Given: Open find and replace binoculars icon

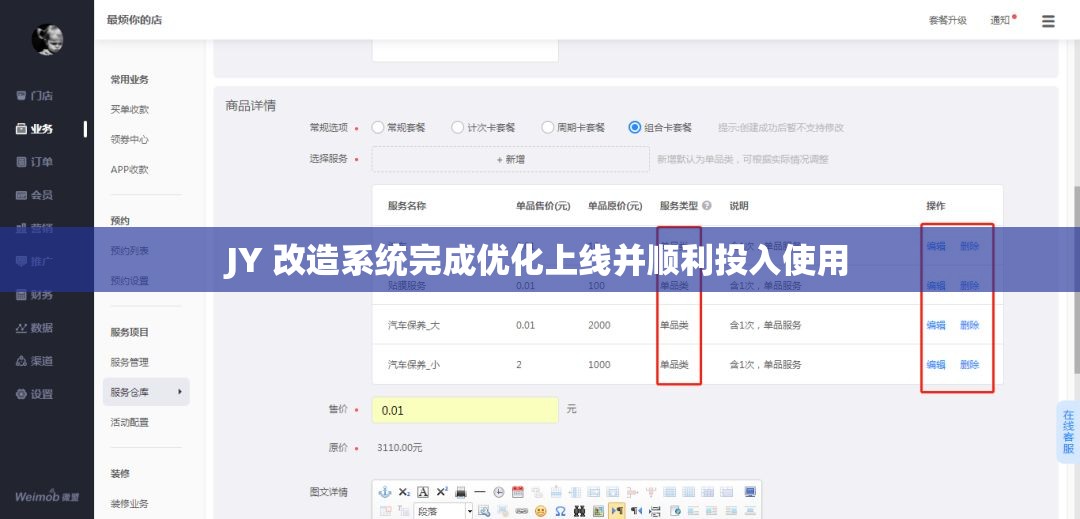Looking at the screenshot, I should pos(579,511).
